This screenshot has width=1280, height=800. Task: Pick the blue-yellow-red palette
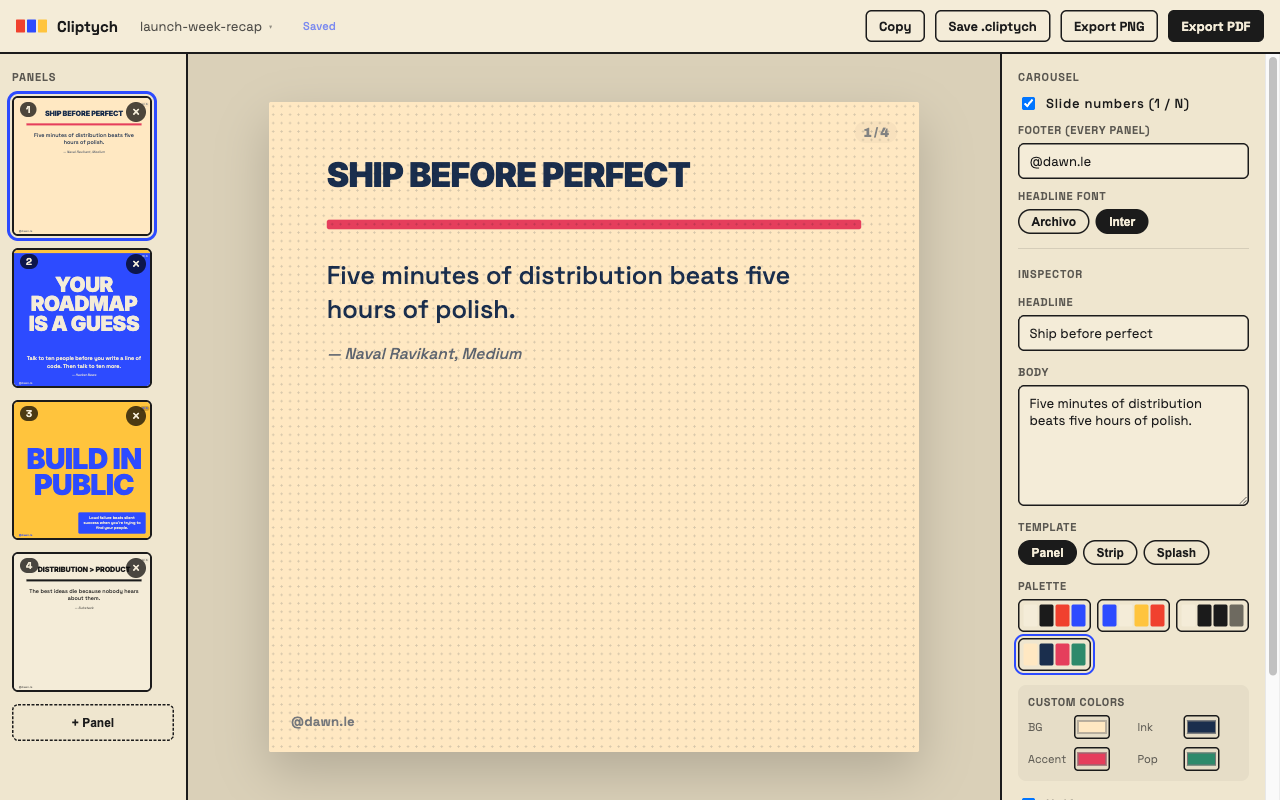pyautogui.click(x=1133, y=615)
